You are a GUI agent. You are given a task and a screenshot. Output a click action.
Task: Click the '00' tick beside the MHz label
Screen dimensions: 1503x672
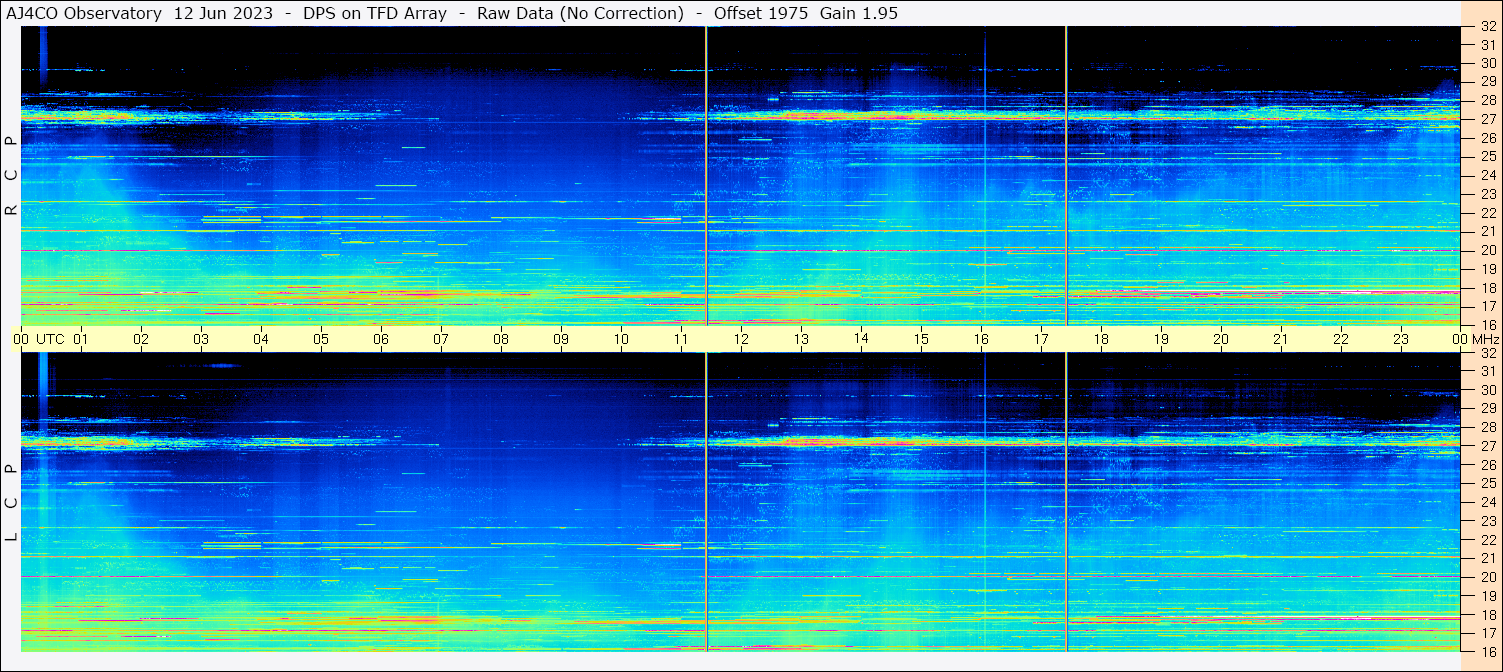pos(1459,339)
